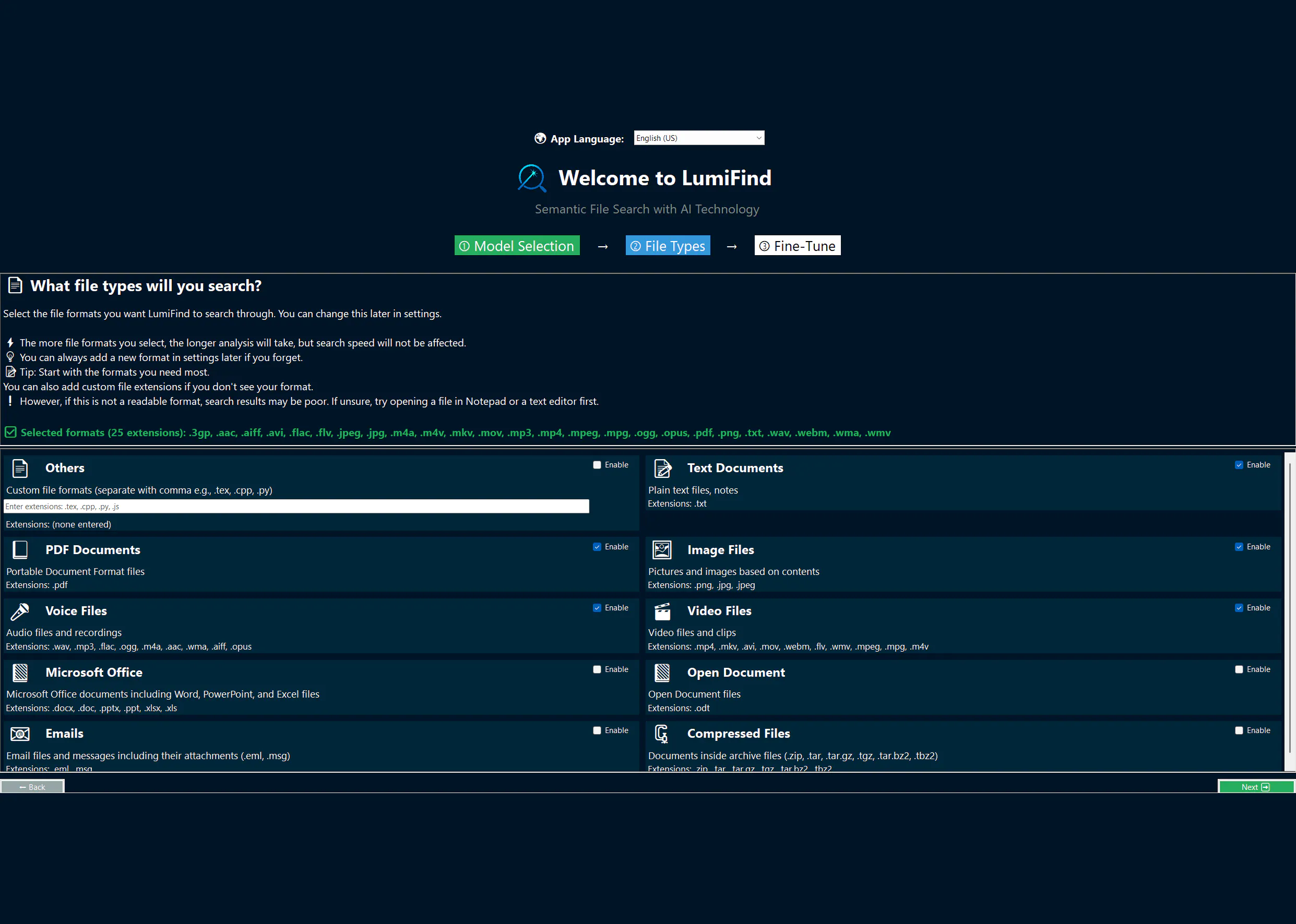Click the Others document icon
Image resolution: width=1296 pixels, height=924 pixels.
[20, 468]
